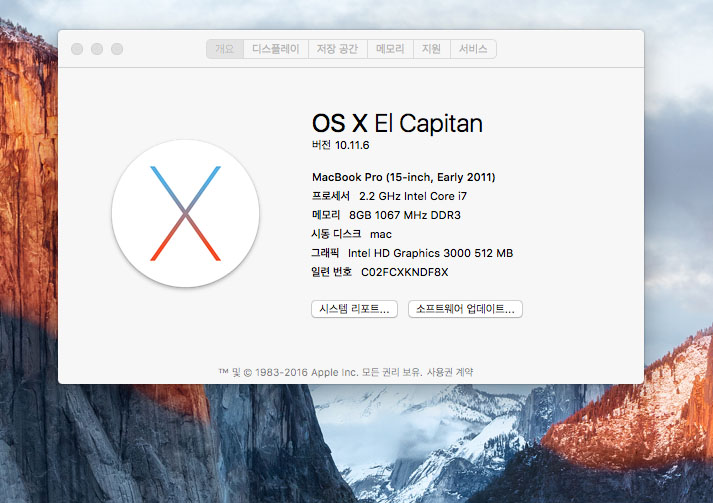Open the 시스템 리포트 button
Screen dimensions: 713x503
click(354, 309)
